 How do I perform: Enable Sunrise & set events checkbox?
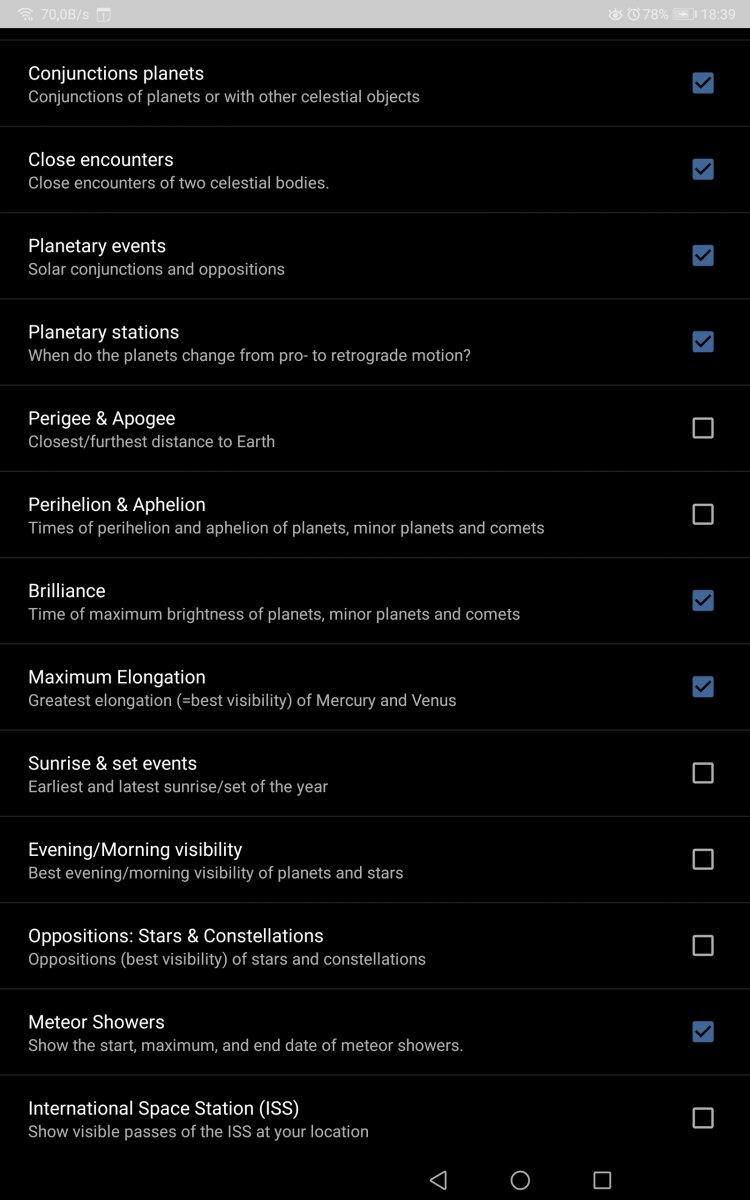703,773
